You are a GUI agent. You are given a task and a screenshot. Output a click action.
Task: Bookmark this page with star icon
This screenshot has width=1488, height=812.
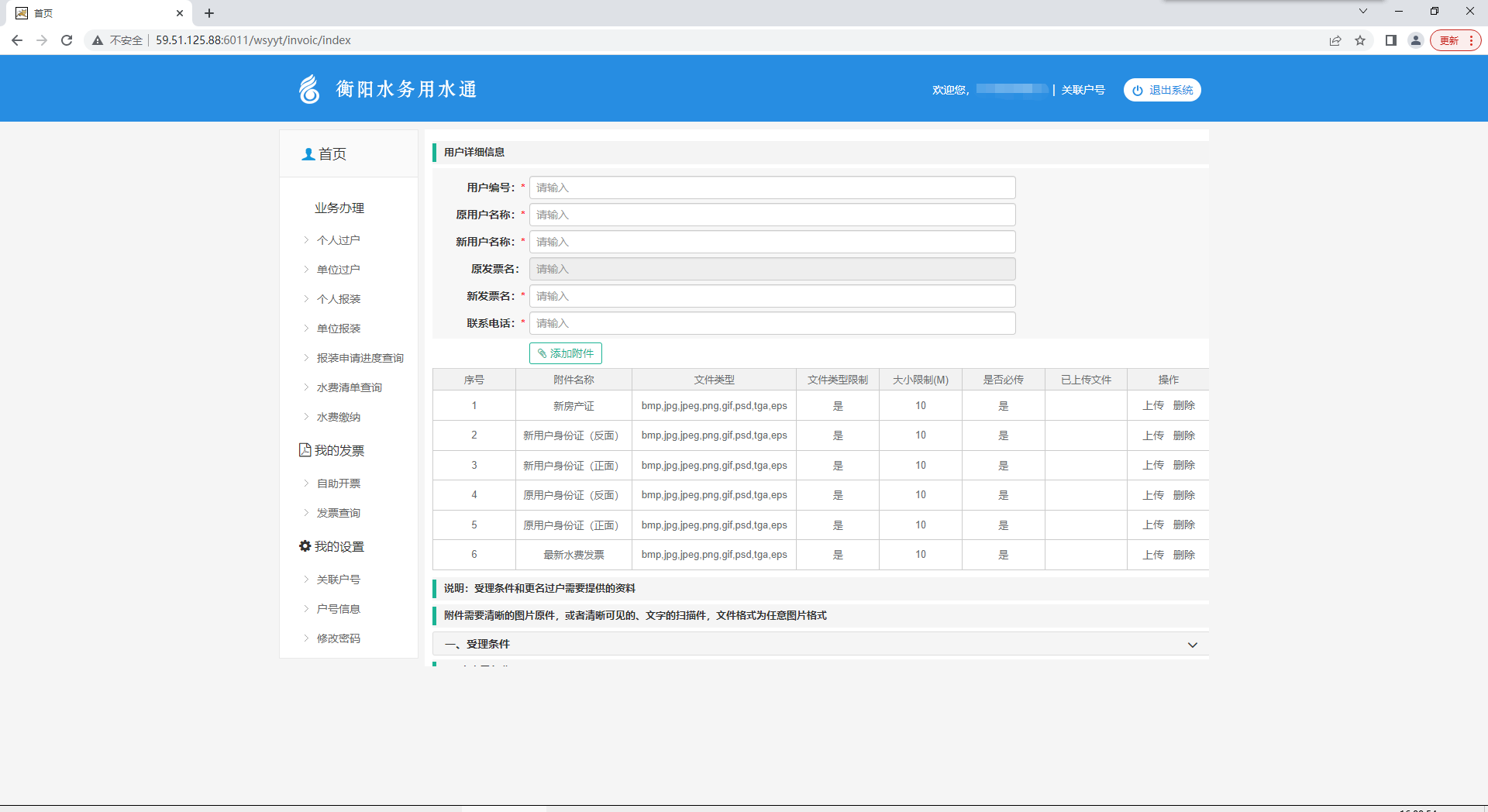tap(1360, 40)
